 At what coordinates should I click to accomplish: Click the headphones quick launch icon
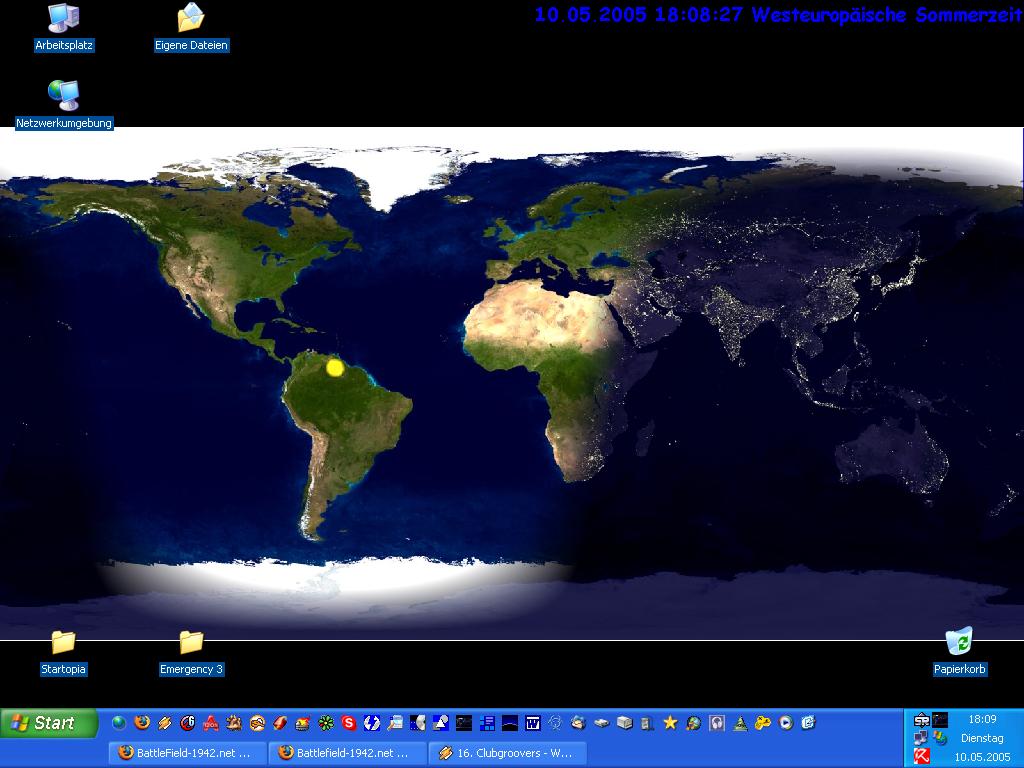click(x=717, y=722)
